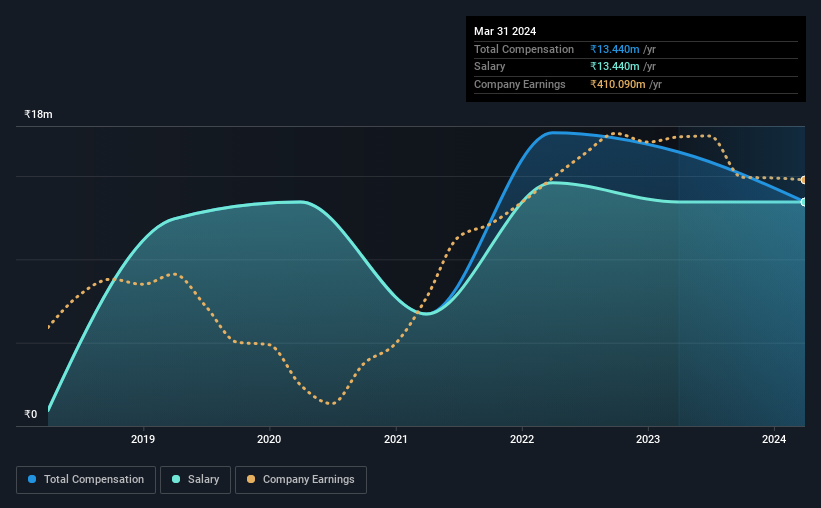Select the 2023 axis label
The height and width of the screenshot is (508, 821).
pos(648,439)
